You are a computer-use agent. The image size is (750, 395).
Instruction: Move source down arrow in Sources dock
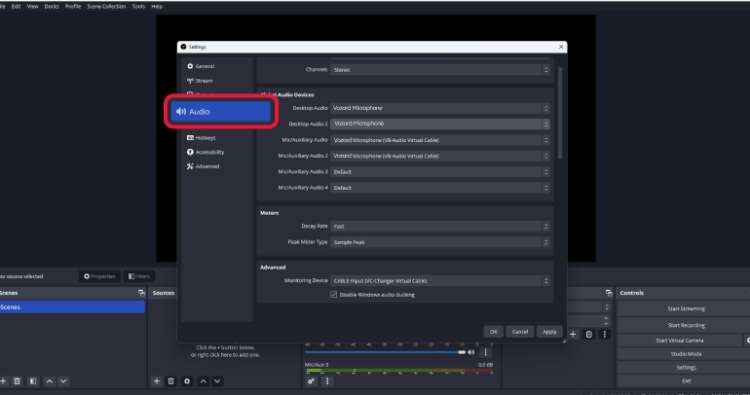(x=217, y=381)
